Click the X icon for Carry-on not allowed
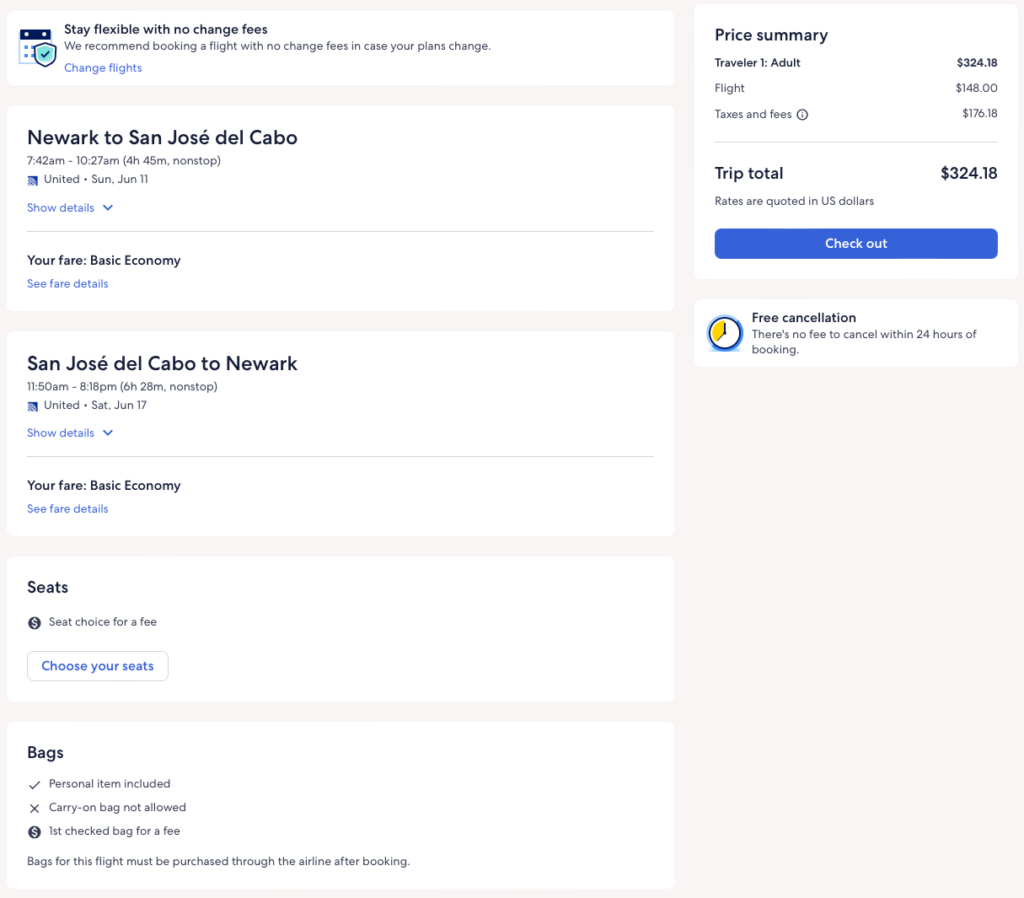Image resolution: width=1024 pixels, height=898 pixels. 35,808
